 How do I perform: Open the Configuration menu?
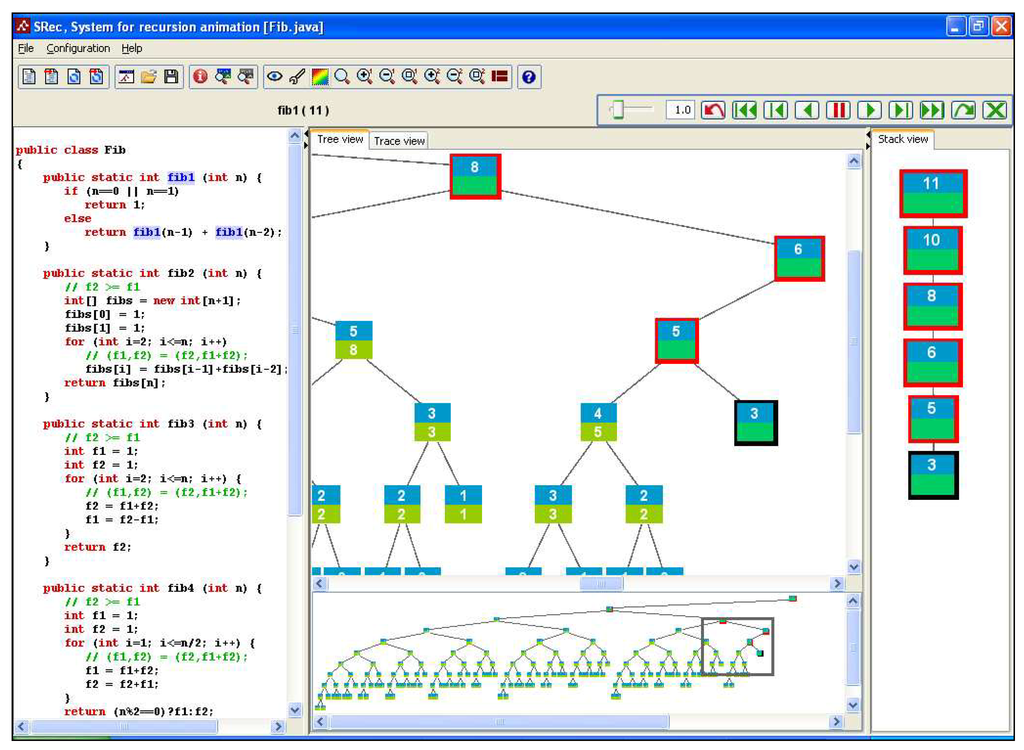pyautogui.click(x=77, y=48)
